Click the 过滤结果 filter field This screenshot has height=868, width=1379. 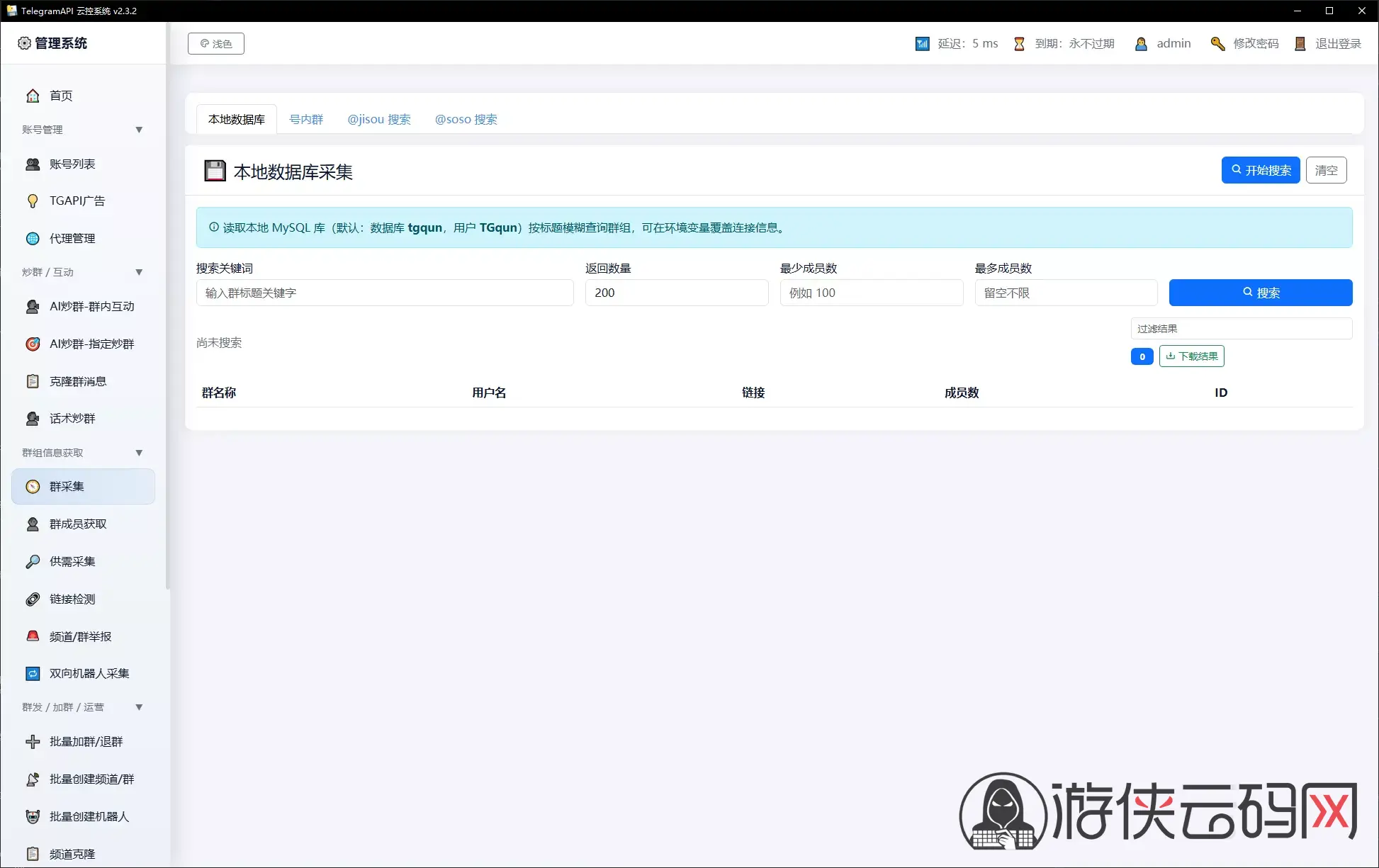pyautogui.click(x=1242, y=329)
